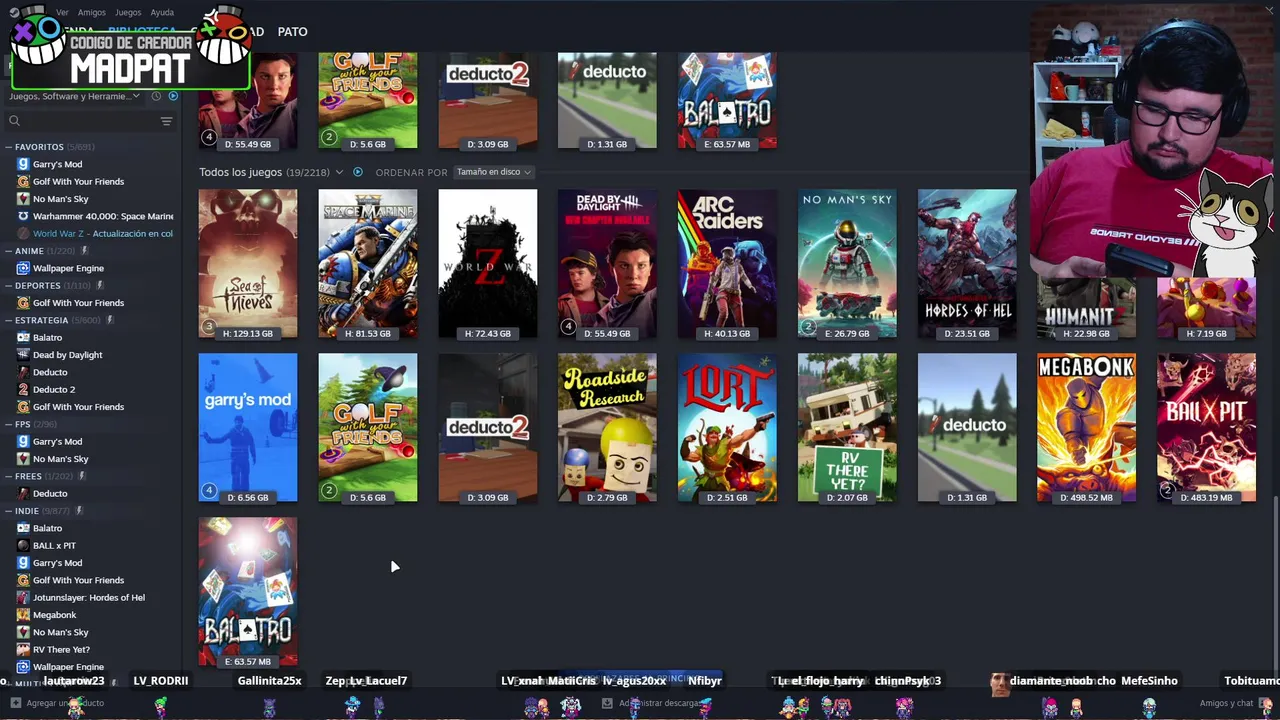
Task: Select Golf With Your Friends under Deportes
Action: [x=78, y=303]
